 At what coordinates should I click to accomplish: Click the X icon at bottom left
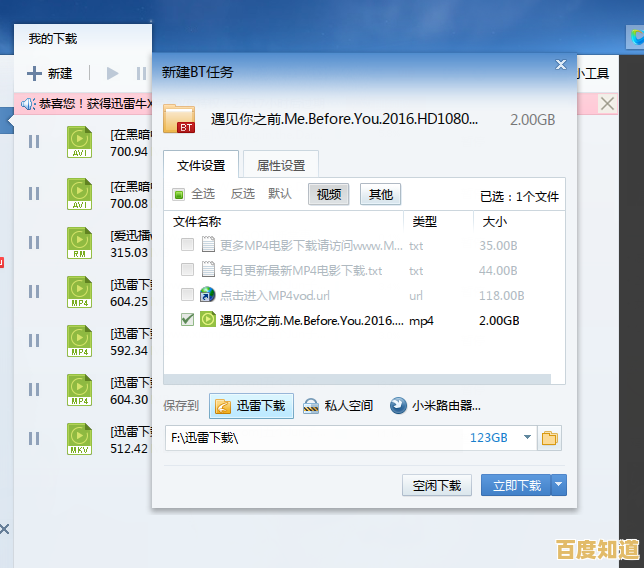[4, 529]
